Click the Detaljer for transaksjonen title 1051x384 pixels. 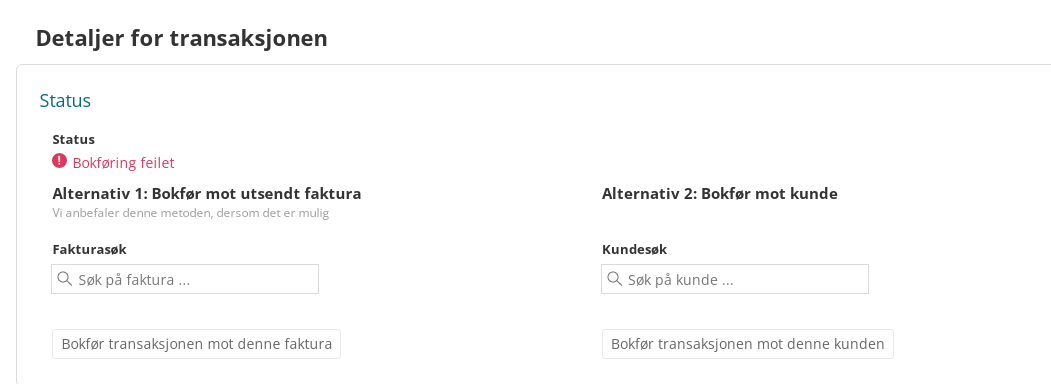[x=182, y=38]
